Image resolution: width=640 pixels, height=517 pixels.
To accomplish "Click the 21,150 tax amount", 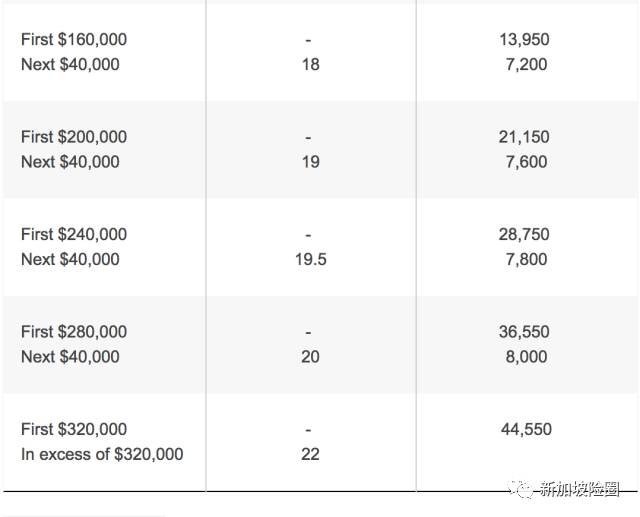I will pyautogui.click(x=524, y=137).
